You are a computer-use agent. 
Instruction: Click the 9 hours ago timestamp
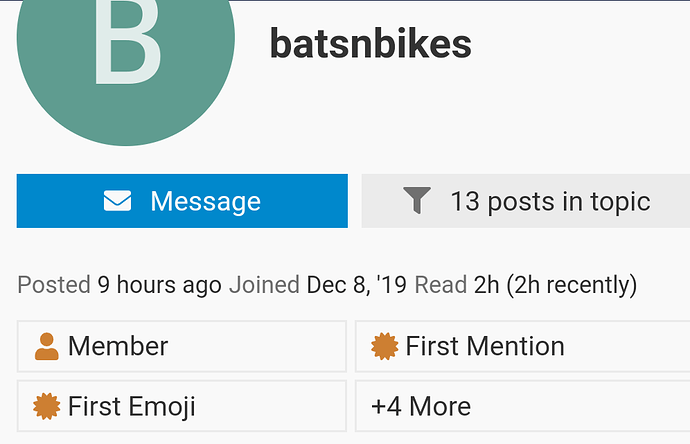[159, 285]
